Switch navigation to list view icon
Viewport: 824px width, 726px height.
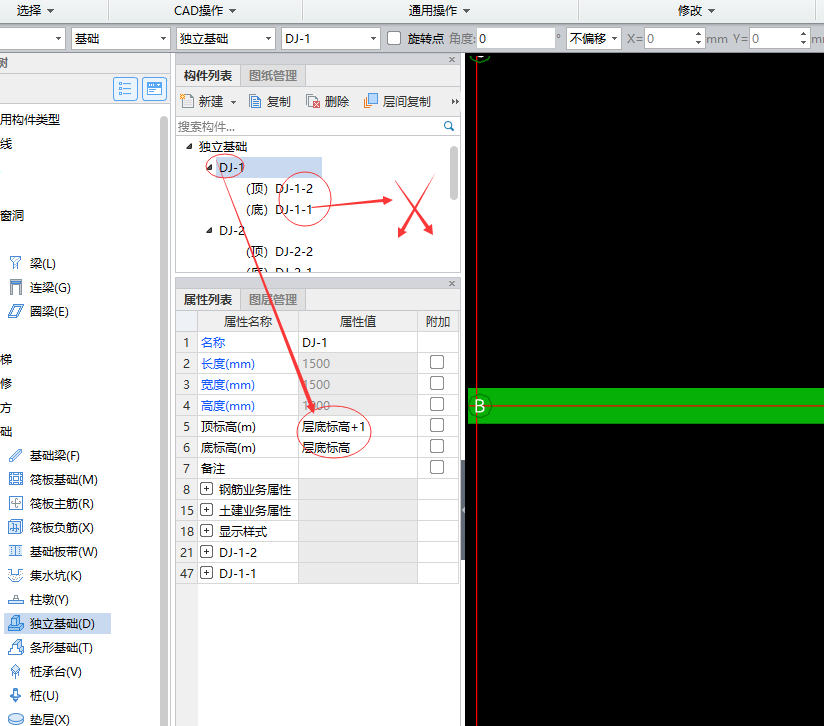click(125, 89)
